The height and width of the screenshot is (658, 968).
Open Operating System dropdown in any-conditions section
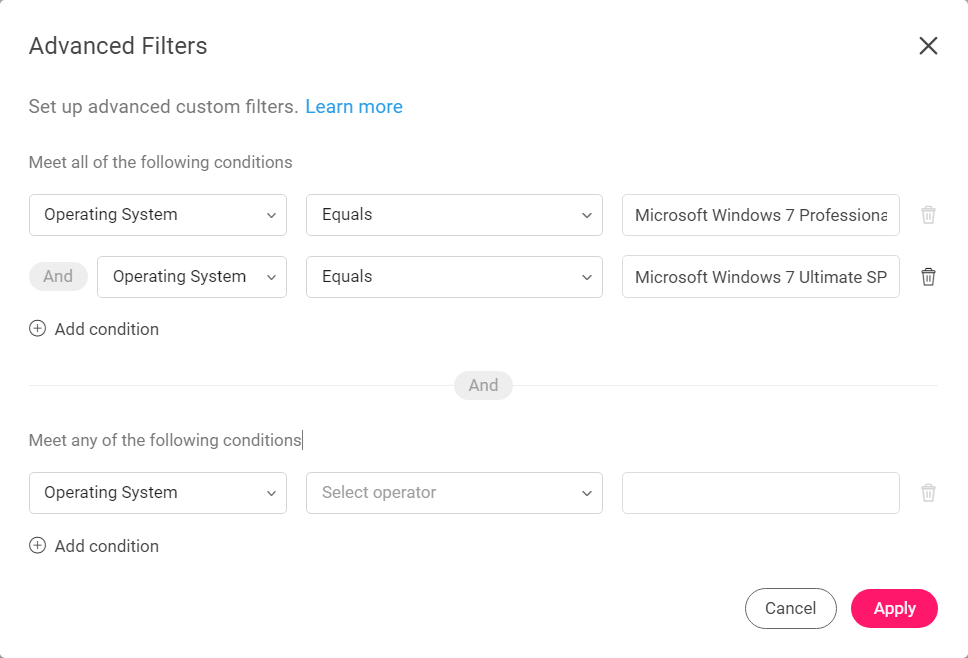pos(158,493)
